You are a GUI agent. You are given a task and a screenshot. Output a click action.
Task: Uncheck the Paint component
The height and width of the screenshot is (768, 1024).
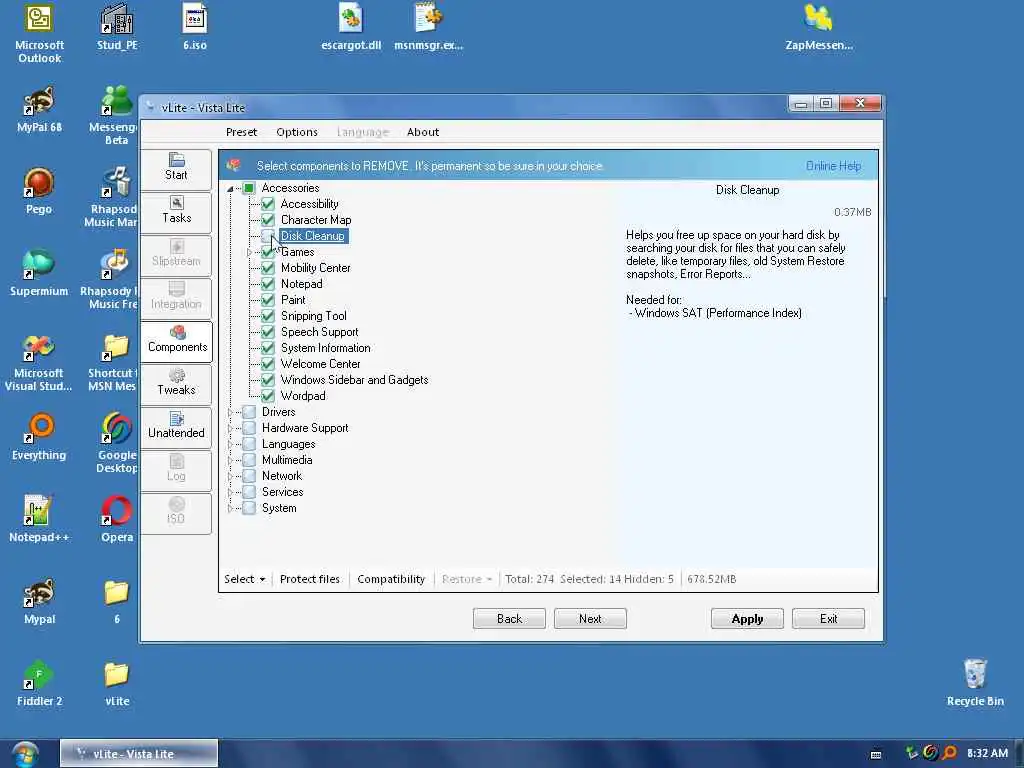[268, 300]
